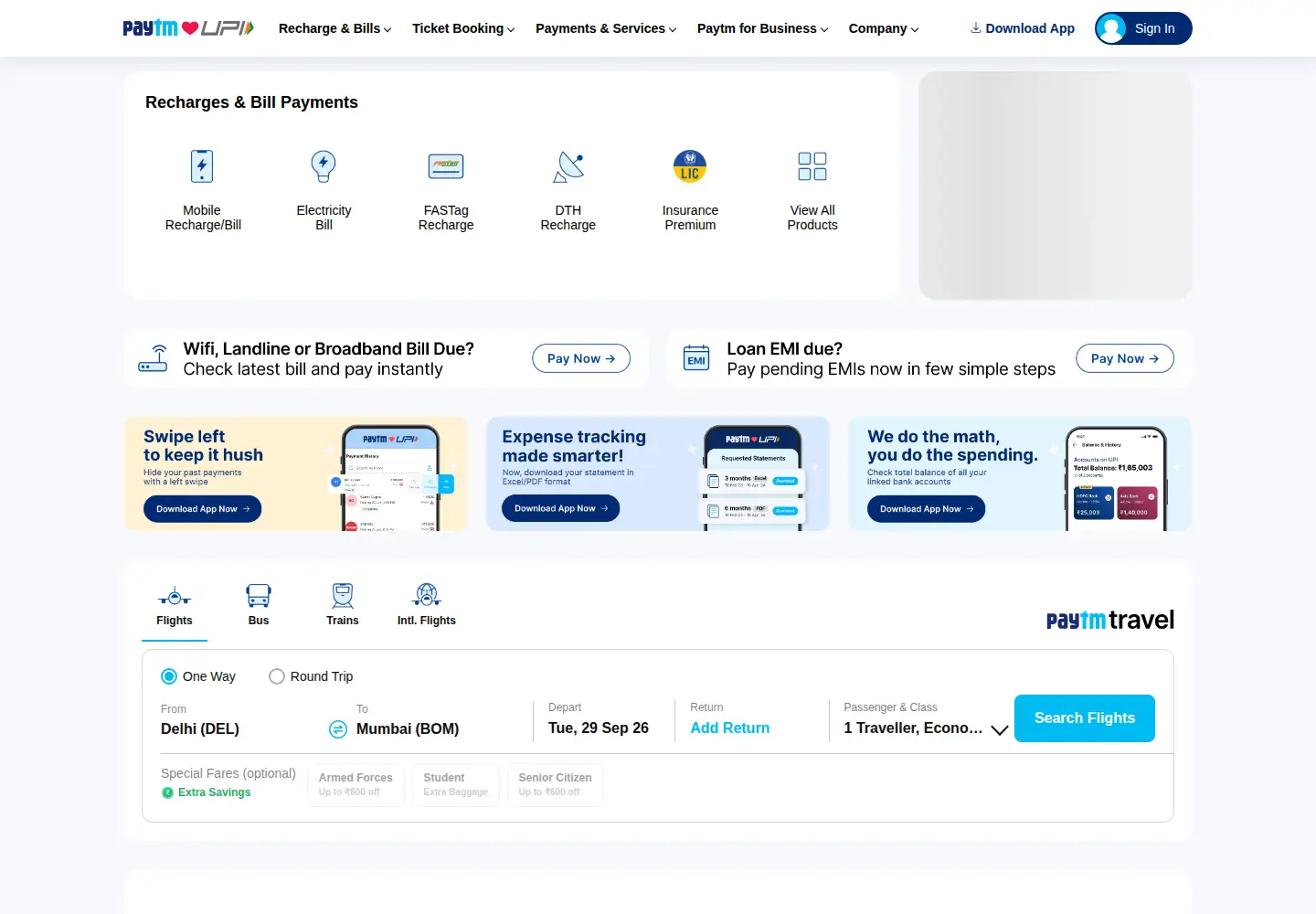Screen dimensions: 1316x914
Task: Open the Depart date picker
Action: tap(599, 720)
